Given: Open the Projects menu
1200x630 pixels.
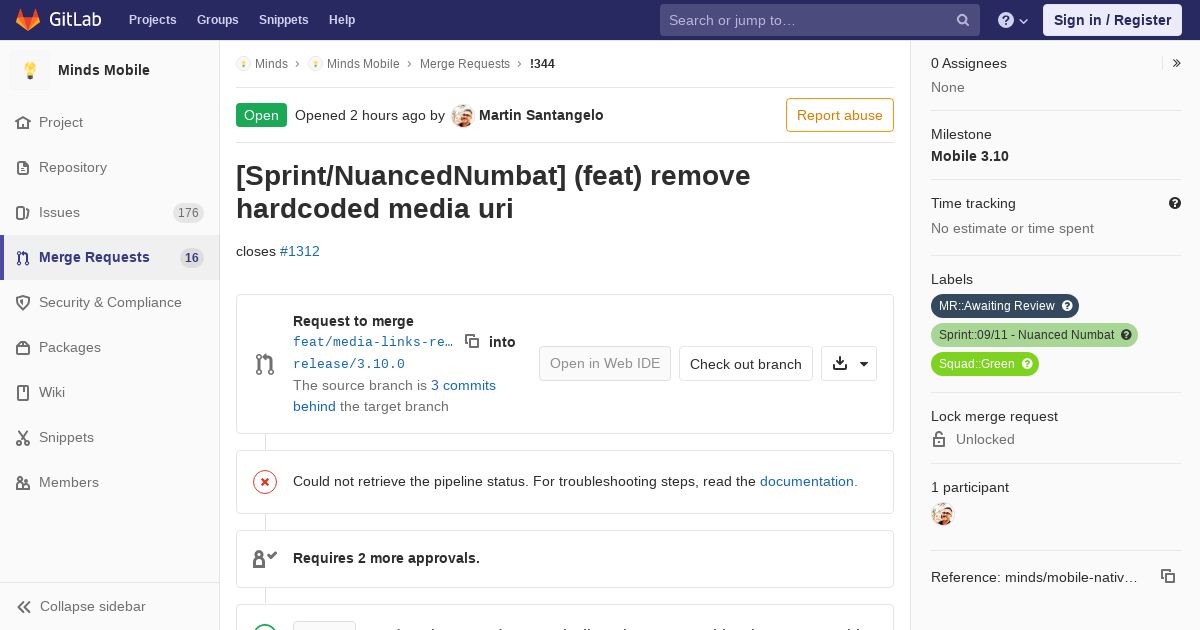Looking at the screenshot, I should pyautogui.click(x=152, y=20).
